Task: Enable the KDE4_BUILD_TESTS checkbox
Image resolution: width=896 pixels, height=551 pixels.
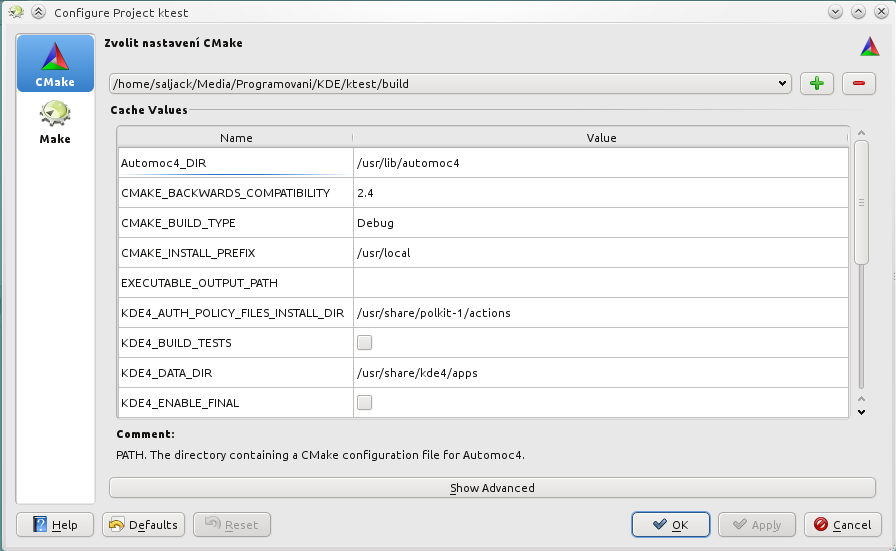Action: 364,342
